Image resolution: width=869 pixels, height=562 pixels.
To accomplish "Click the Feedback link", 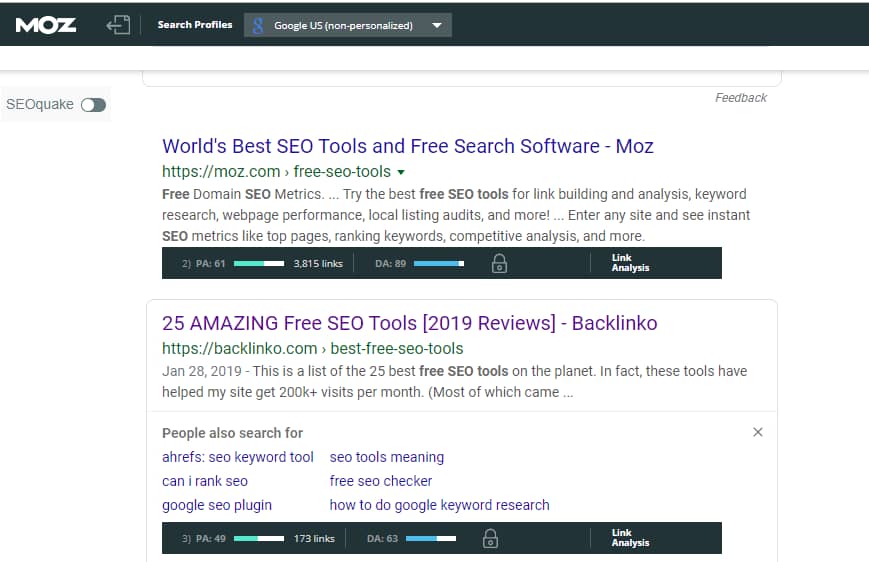I will [740, 98].
